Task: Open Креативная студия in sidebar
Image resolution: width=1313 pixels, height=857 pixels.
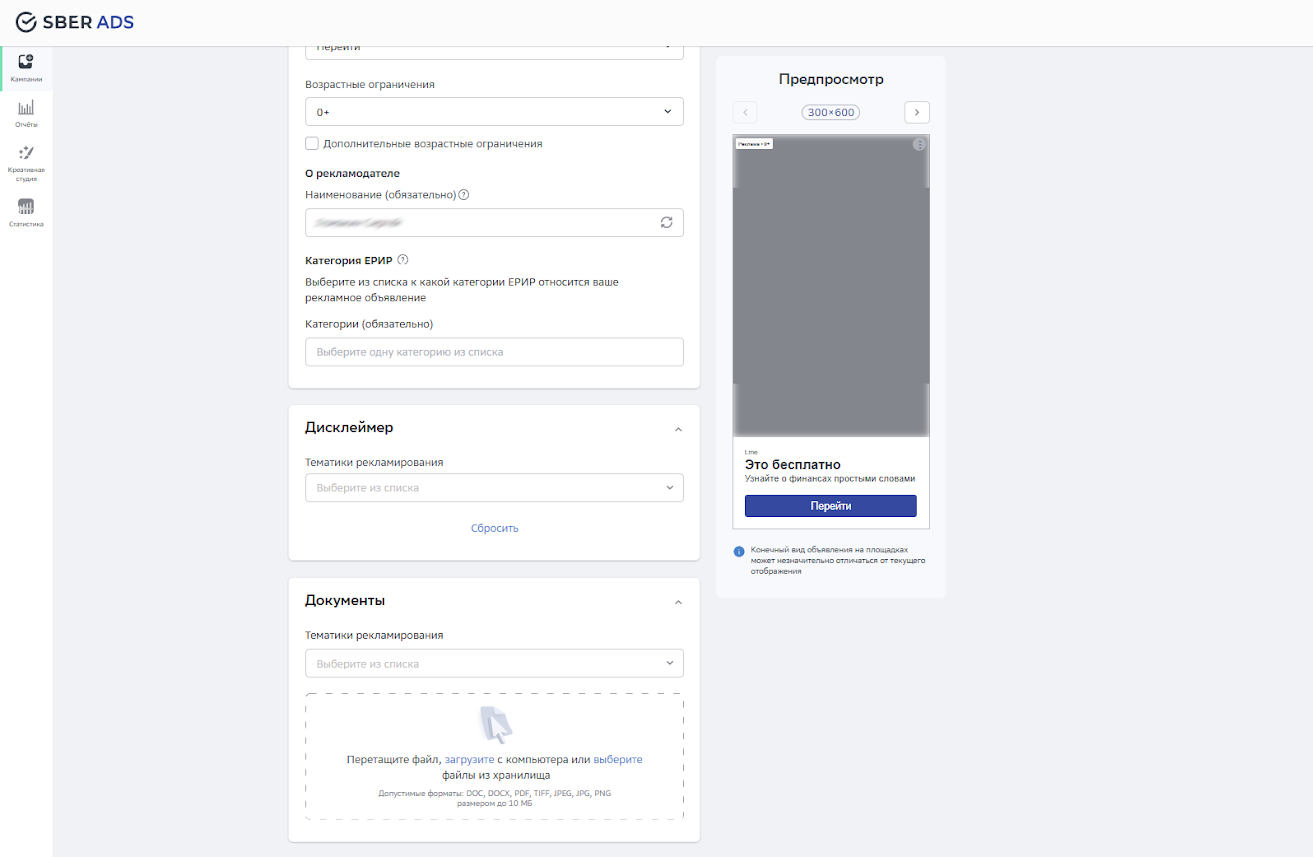Action: [25, 160]
